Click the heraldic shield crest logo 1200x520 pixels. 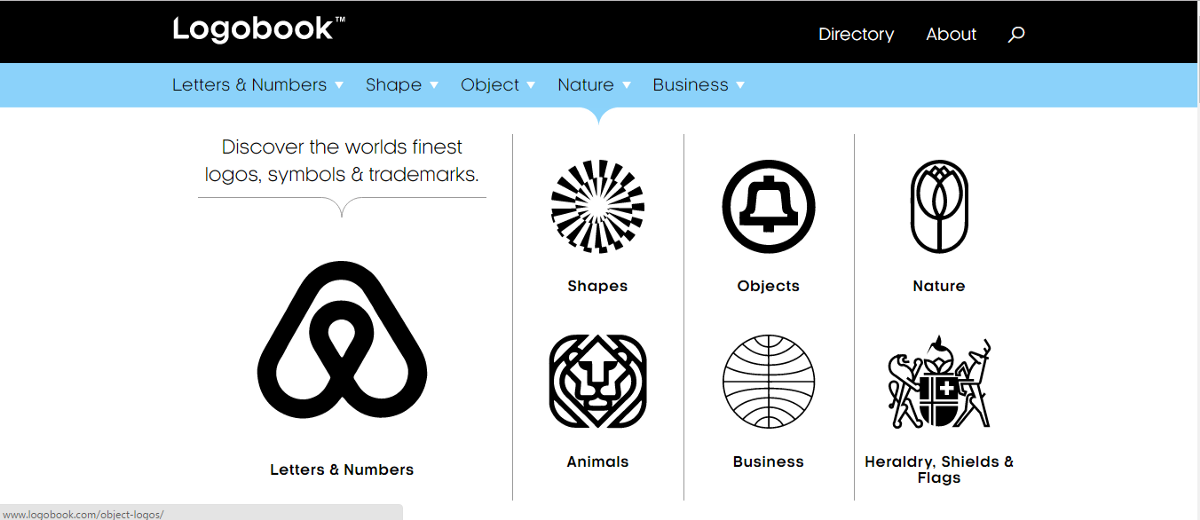pyautogui.click(x=939, y=383)
